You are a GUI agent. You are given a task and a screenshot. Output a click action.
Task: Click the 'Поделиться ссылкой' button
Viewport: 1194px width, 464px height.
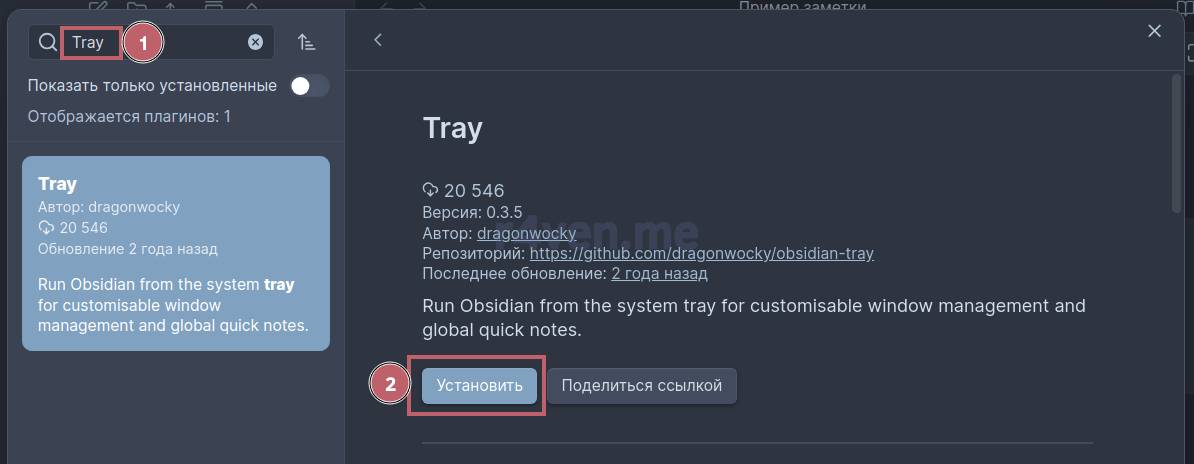point(641,386)
